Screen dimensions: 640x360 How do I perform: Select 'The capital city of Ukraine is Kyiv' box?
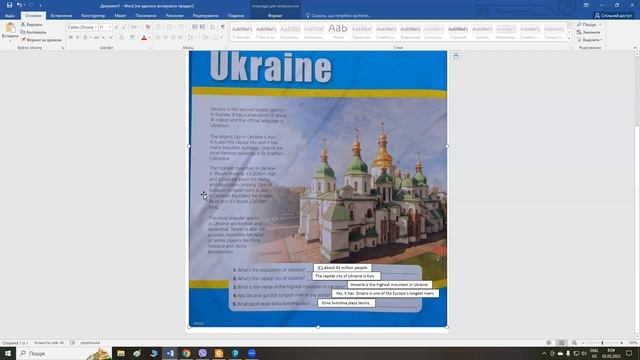coord(346,276)
